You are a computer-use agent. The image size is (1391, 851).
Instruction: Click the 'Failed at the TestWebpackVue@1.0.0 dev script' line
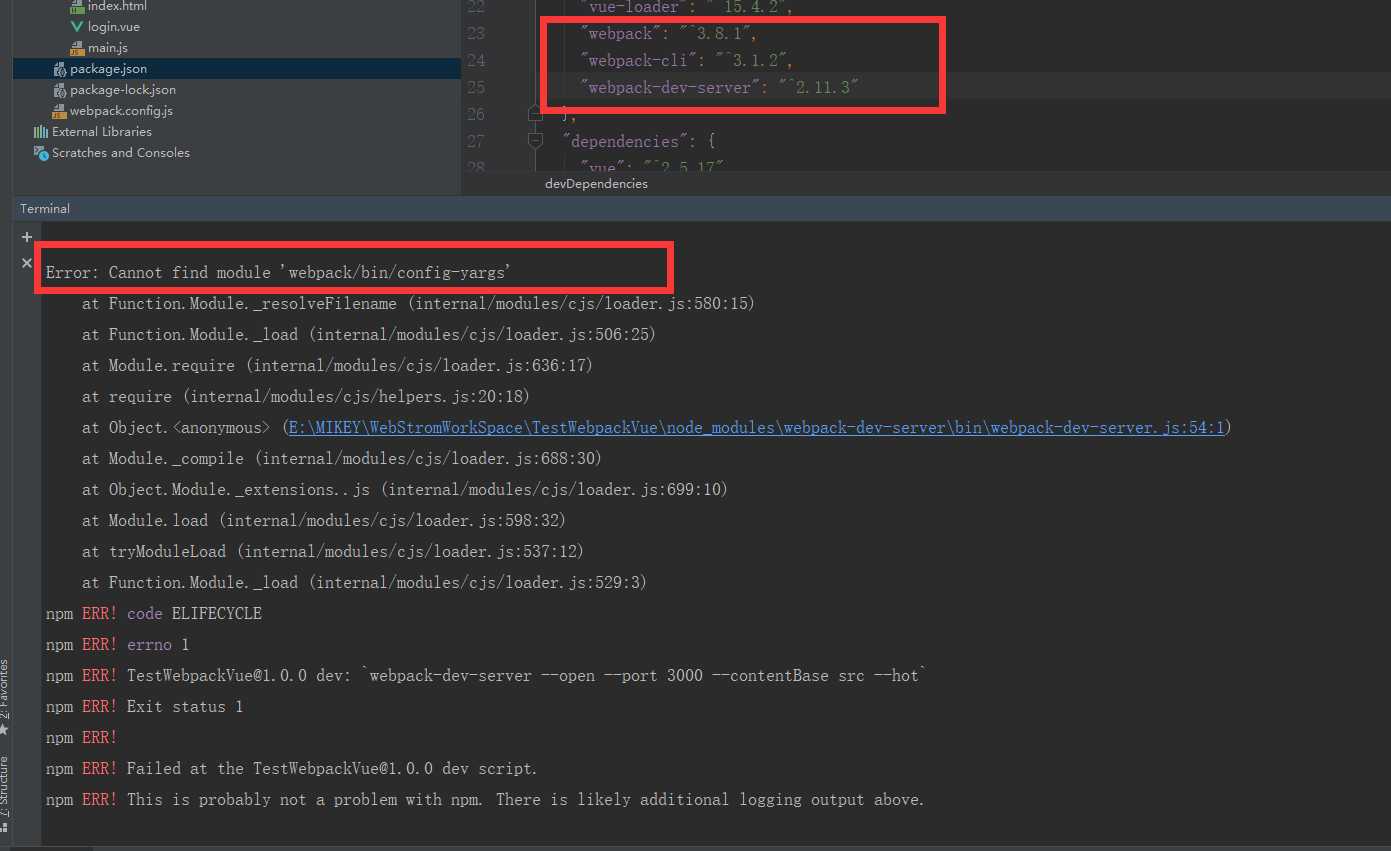292,769
